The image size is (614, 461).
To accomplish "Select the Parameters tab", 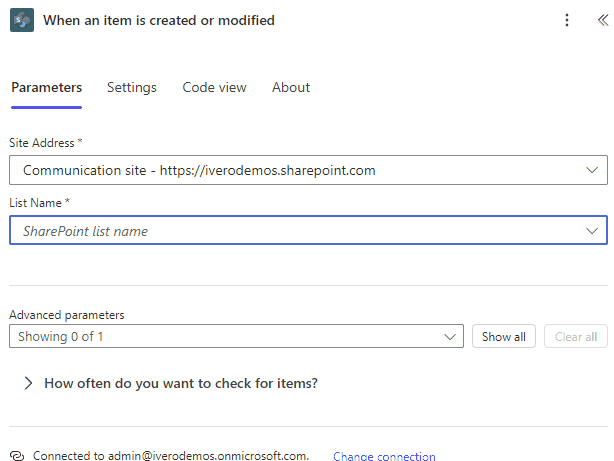I will click(x=47, y=87).
